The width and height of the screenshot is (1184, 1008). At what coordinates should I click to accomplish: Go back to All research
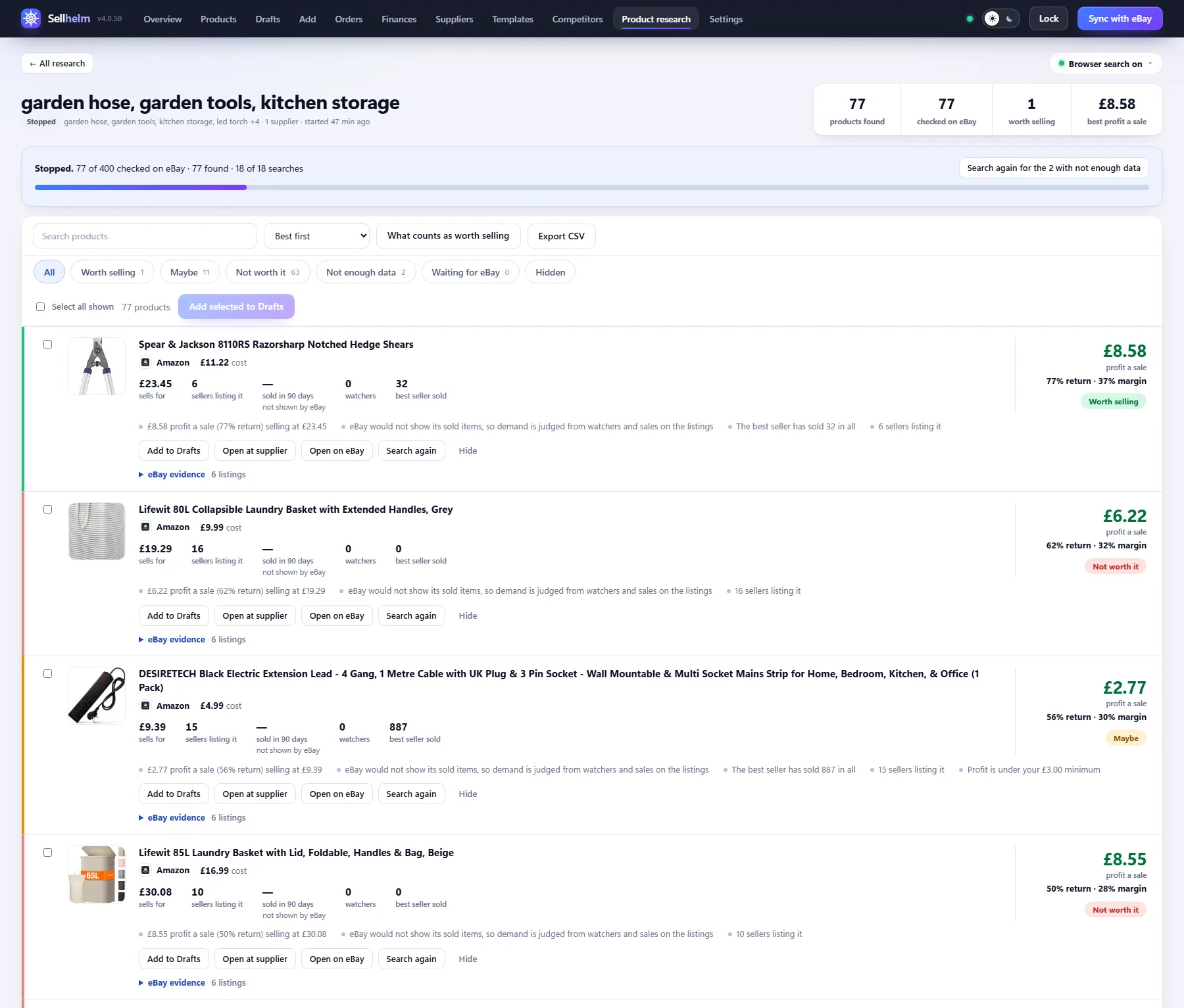(57, 64)
